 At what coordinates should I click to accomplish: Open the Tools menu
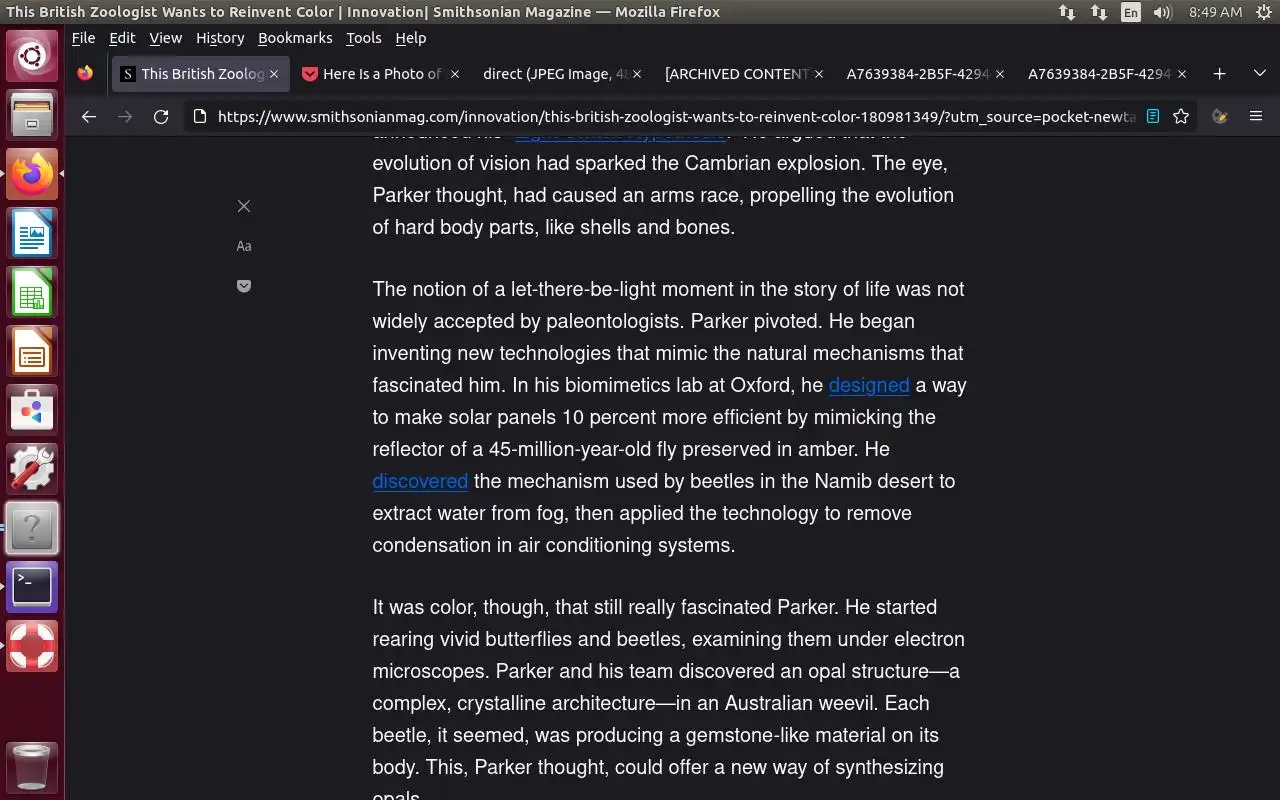364,38
